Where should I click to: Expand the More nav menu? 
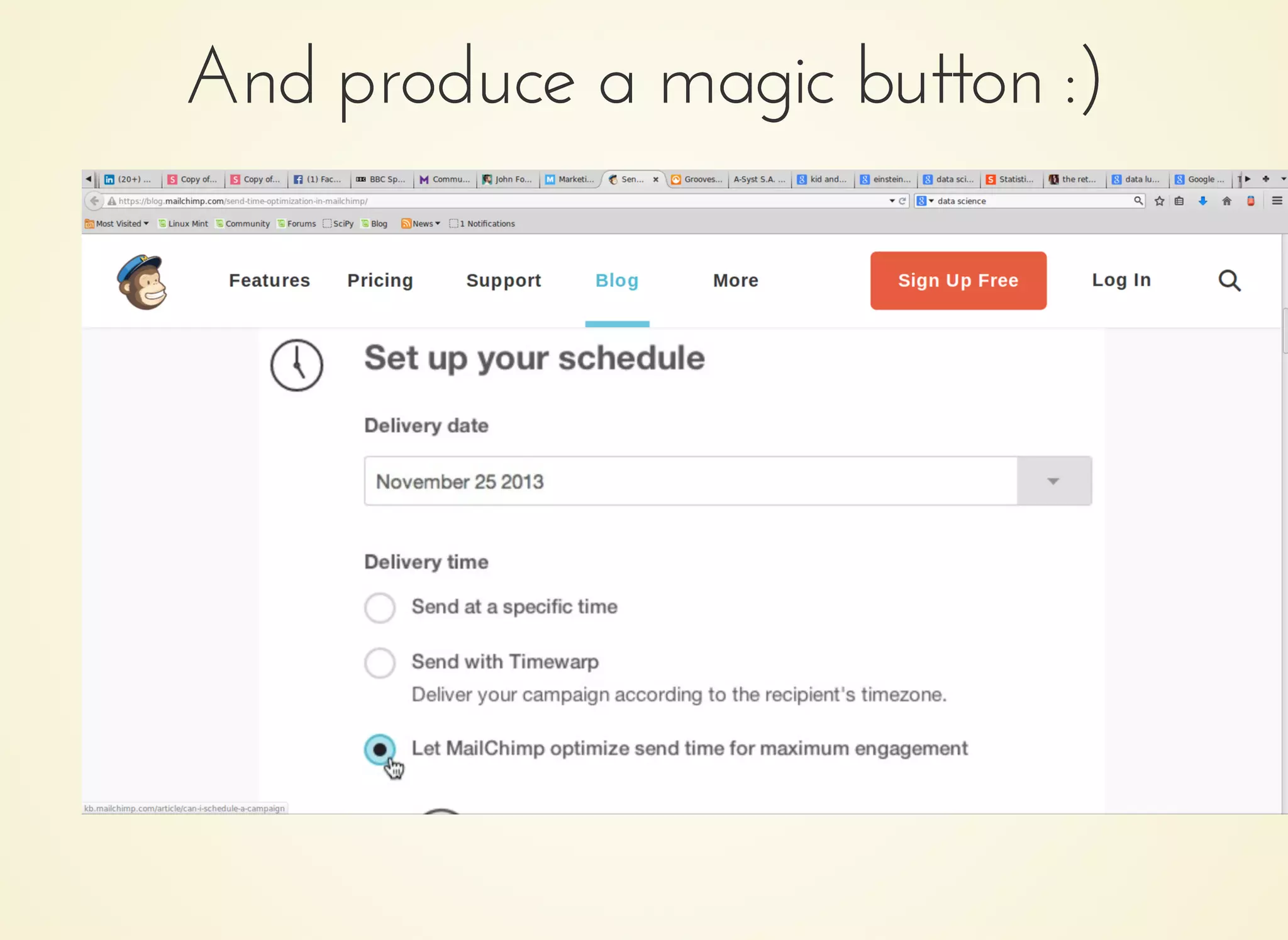[736, 281]
